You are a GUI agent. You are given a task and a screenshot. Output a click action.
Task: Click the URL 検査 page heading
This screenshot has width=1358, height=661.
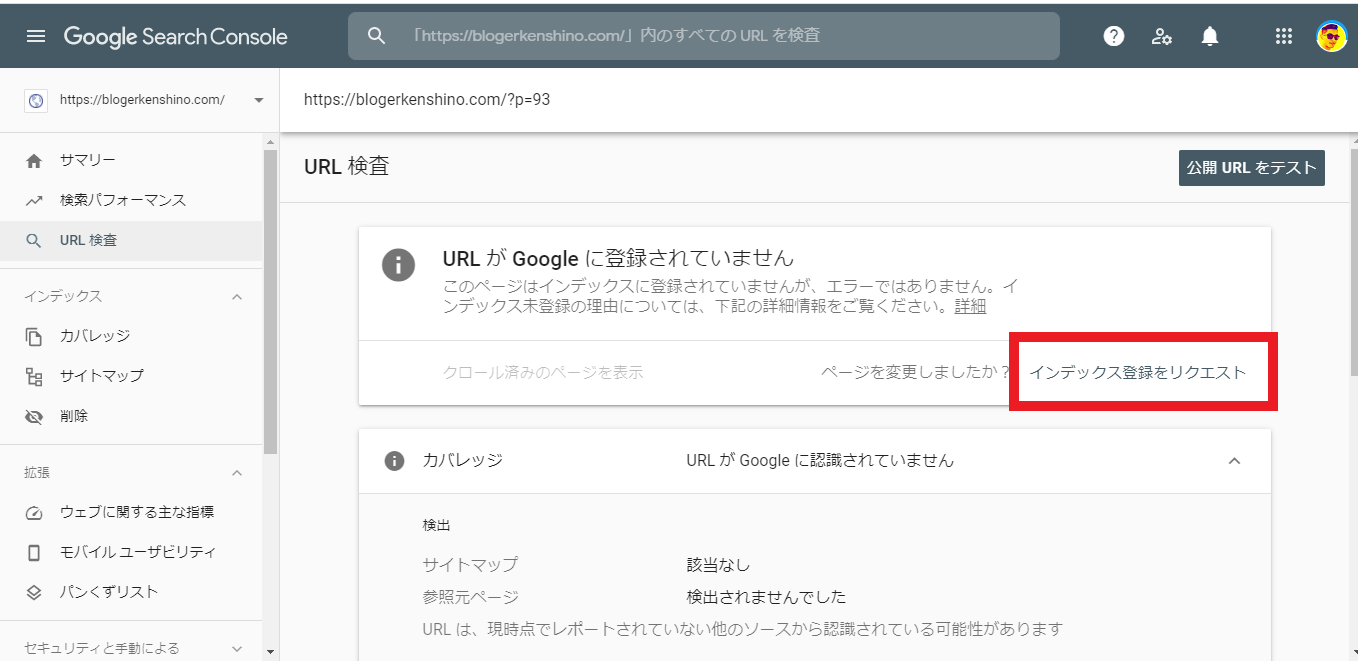[x=346, y=167]
